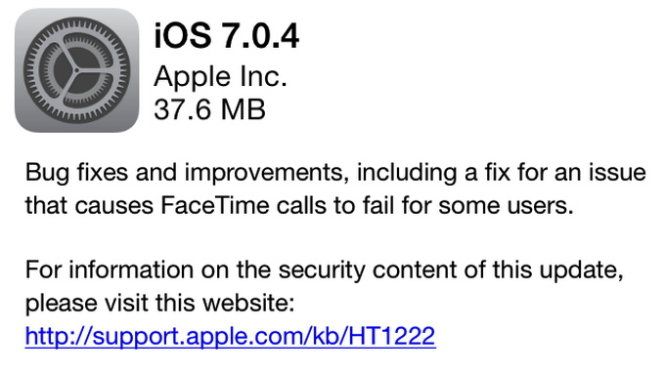Click the 37.6 MB download size
Image resolution: width=665 pixels, height=373 pixels.
click(210, 109)
